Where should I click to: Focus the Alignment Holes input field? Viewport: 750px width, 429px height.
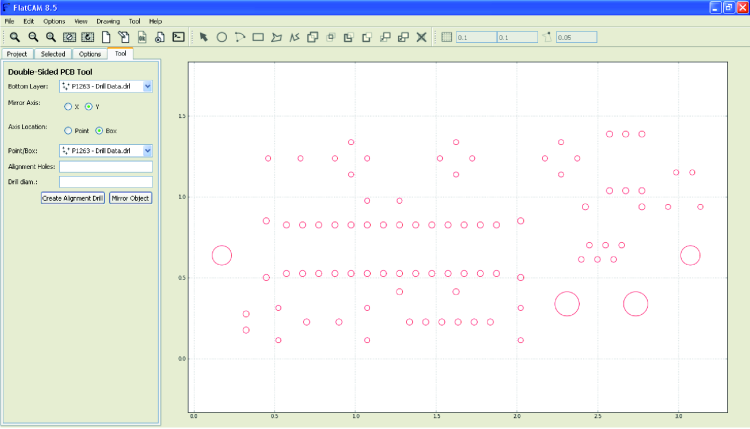pyautogui.click(x=106, y=166)
